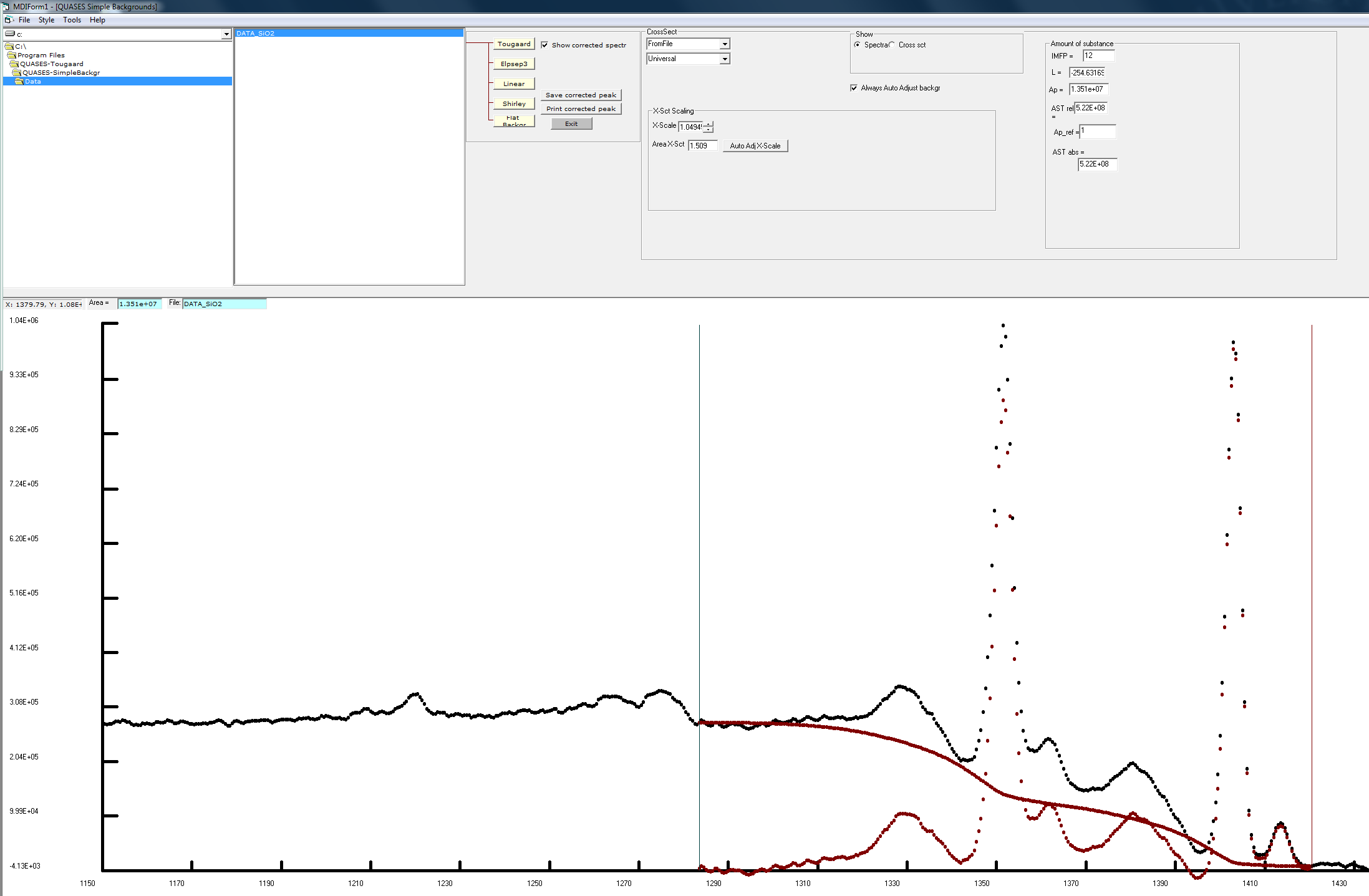
Task: Select the Data folder
Action: tap(32, 82)
